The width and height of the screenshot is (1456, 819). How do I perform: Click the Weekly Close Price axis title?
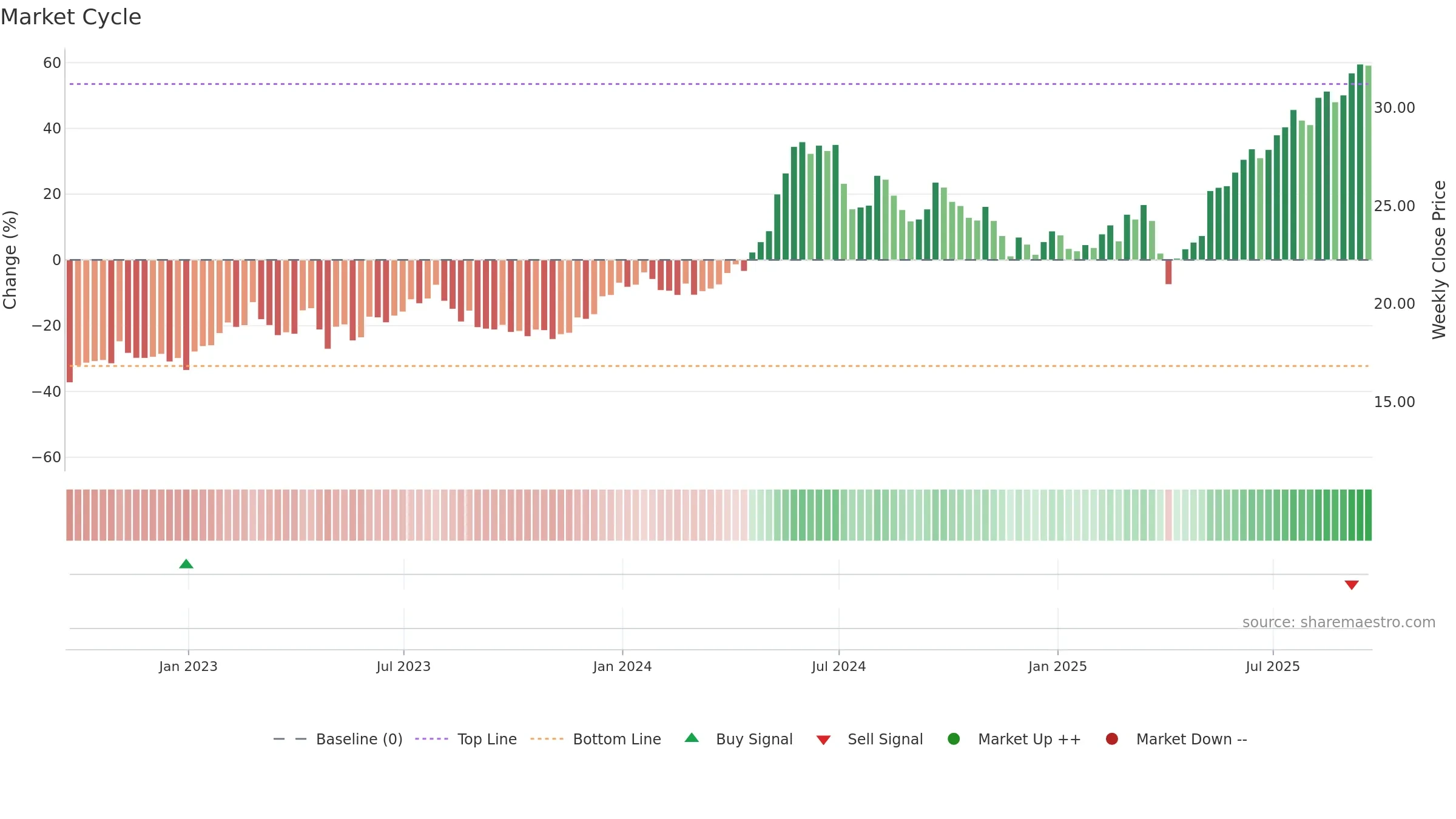click(x=1439, y=260)
